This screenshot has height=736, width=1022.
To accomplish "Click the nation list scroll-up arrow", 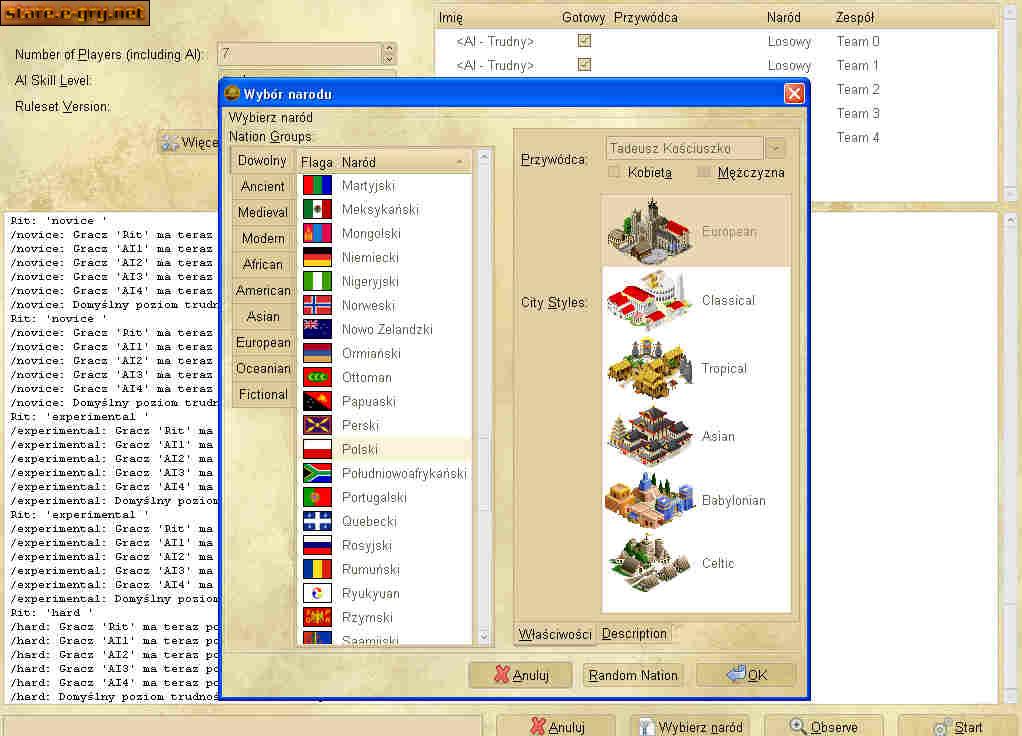I will [x=484, y=157].
